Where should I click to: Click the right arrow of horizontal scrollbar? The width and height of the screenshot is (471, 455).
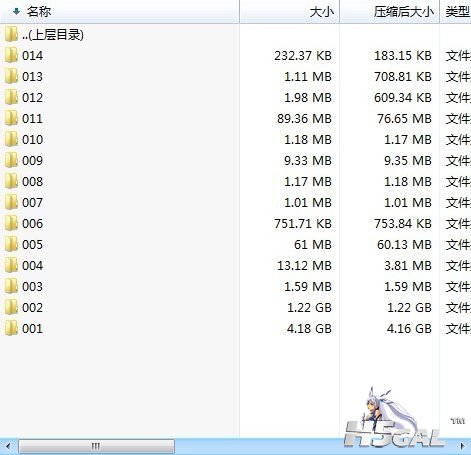pyautogui.click(x=462, y=446)
